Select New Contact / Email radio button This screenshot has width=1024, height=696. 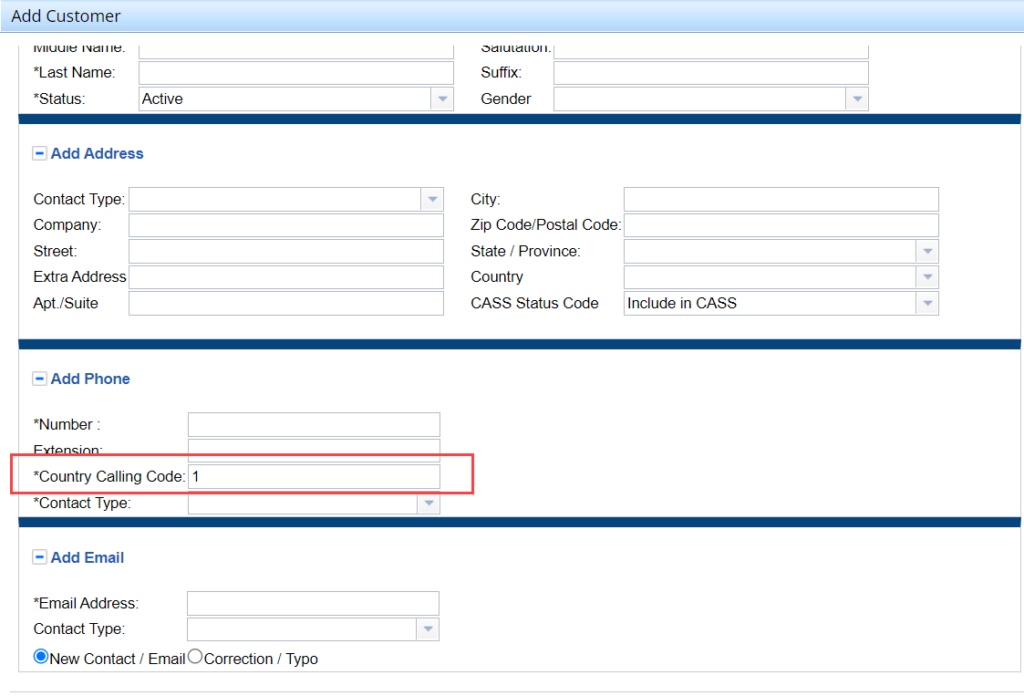coord(41,657)
